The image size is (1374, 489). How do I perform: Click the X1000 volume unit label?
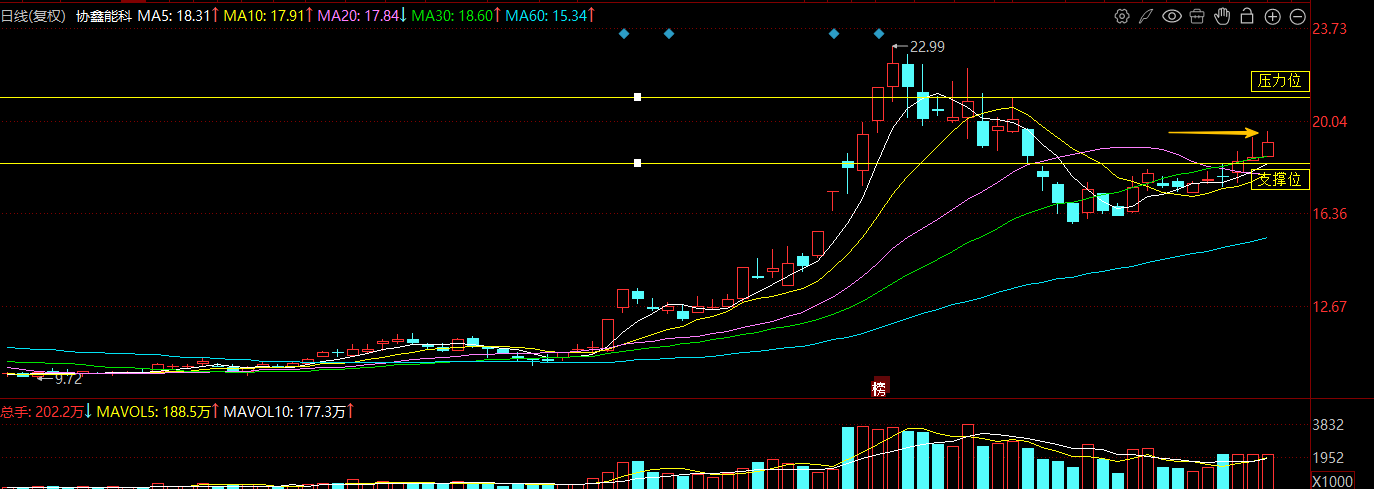pos(1331,480)
